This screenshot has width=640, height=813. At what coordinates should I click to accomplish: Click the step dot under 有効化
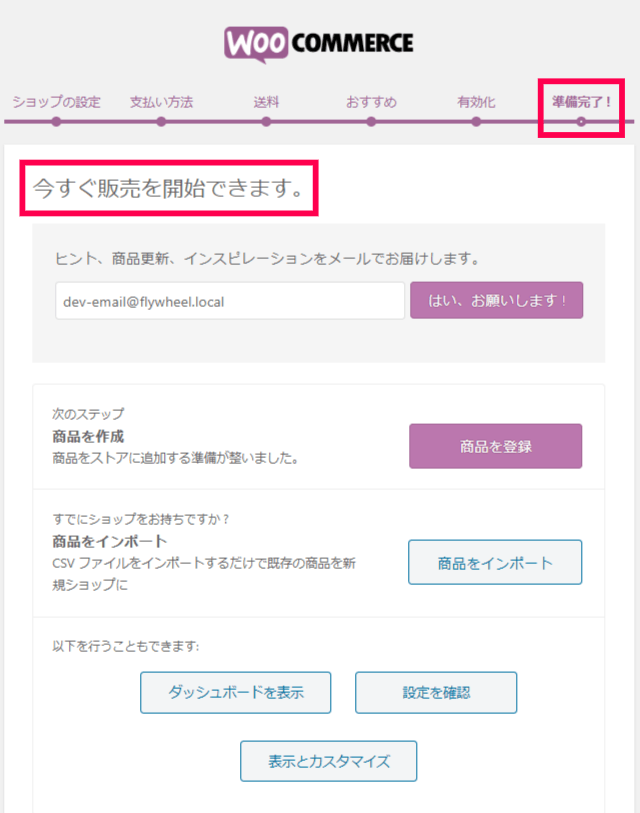[x=476, y=122]
